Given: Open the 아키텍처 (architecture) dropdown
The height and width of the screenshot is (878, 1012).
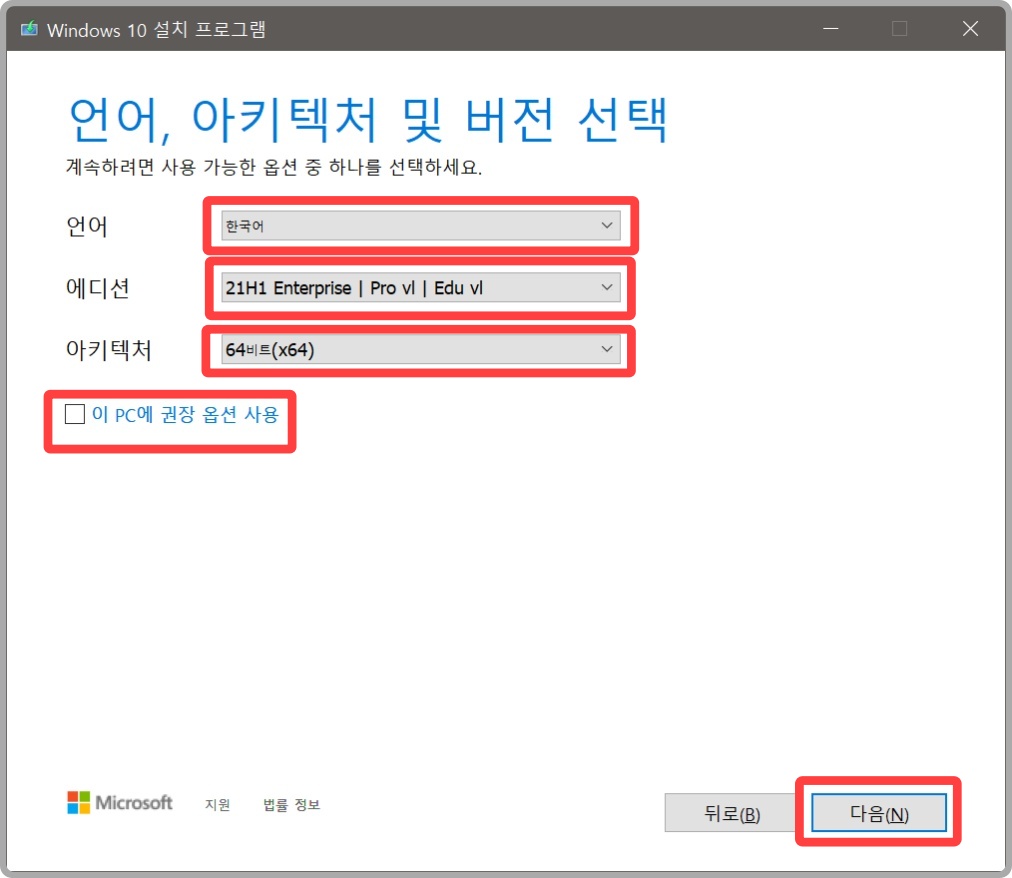Looking at the screenshot, I should (420, 349).
